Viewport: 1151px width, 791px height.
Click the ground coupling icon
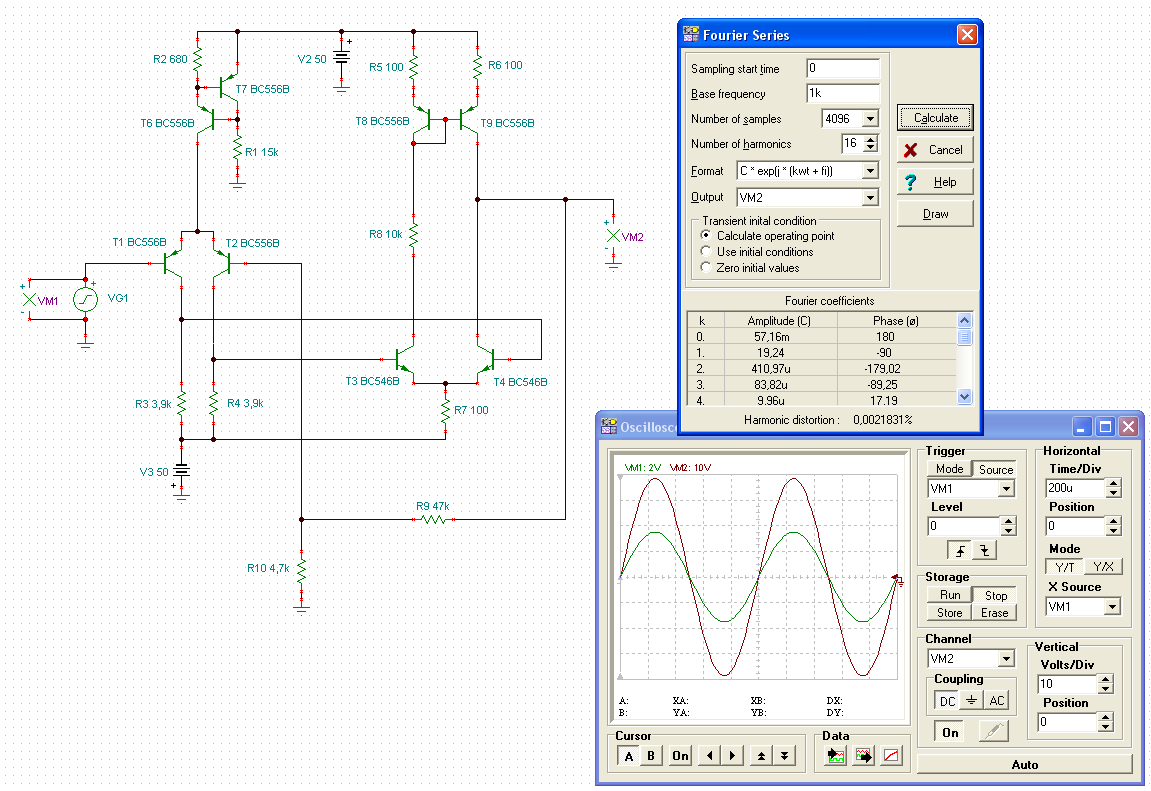[x=971, y=701]
